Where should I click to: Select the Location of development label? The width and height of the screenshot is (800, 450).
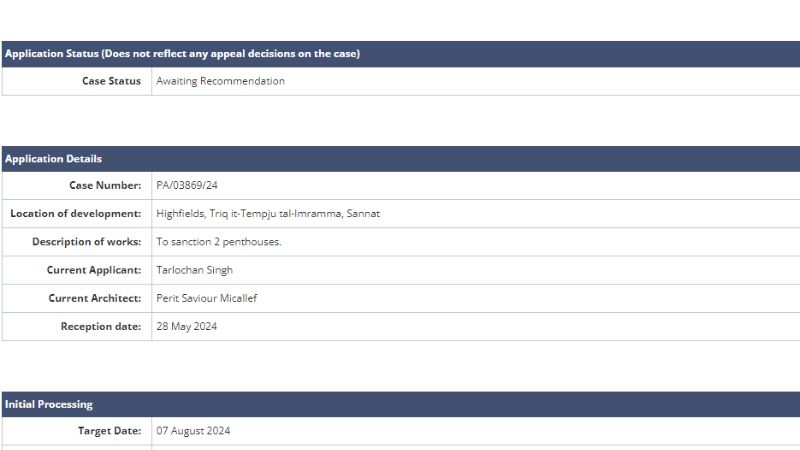[76, 213]
